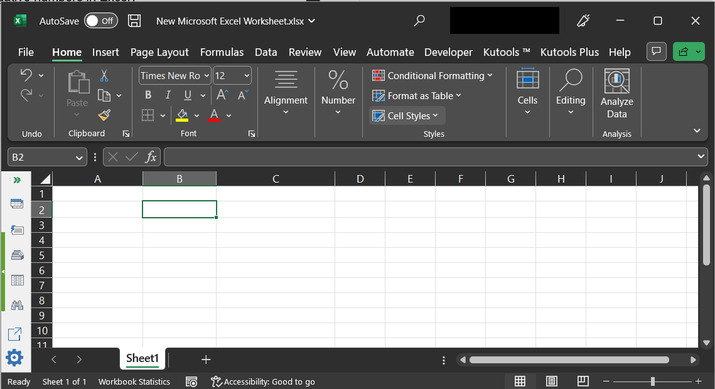Click the Borders grid icon

pyautogui.click(x=148, y=115)
